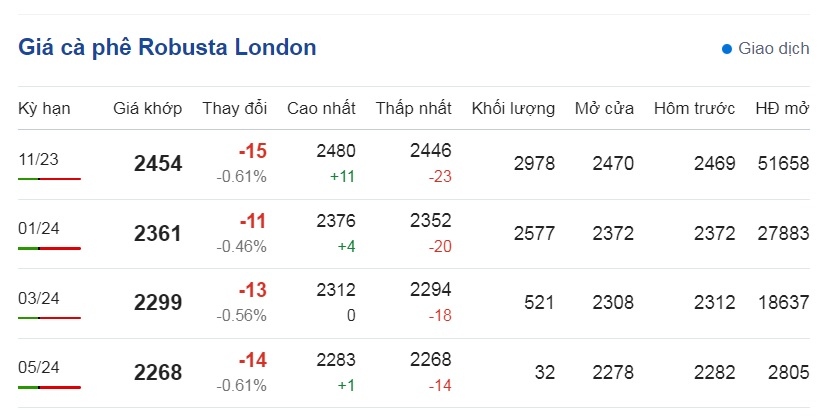830x418 pixels.
Task: Click the Khối lượng column header
Action: click(x=513, y=108)
